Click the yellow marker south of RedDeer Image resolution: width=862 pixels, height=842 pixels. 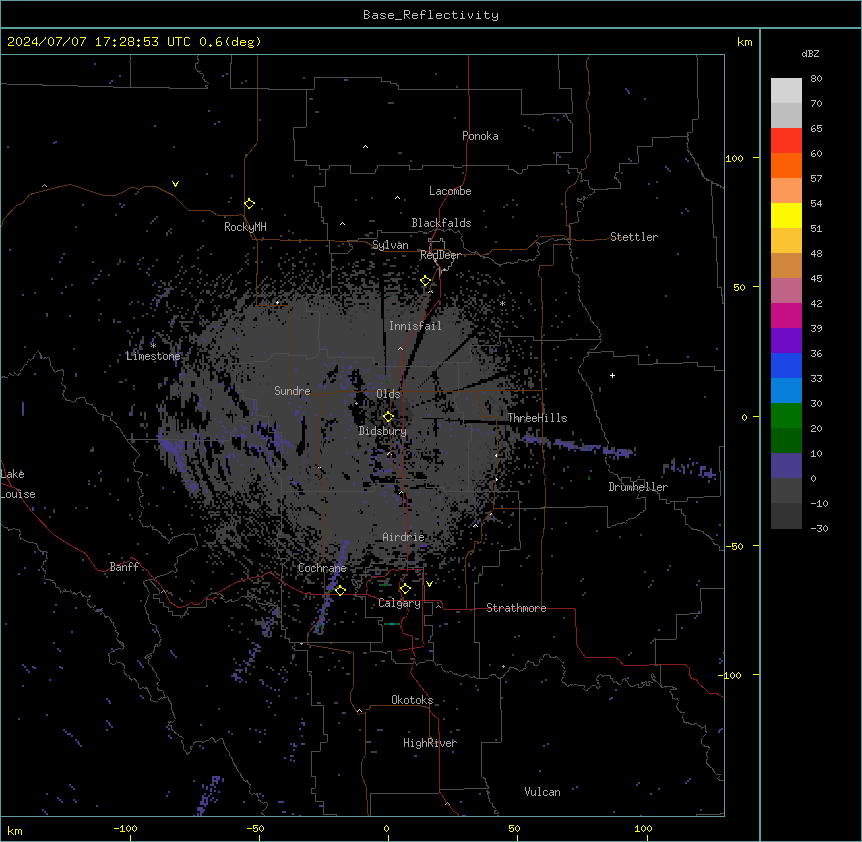(426, 281)
